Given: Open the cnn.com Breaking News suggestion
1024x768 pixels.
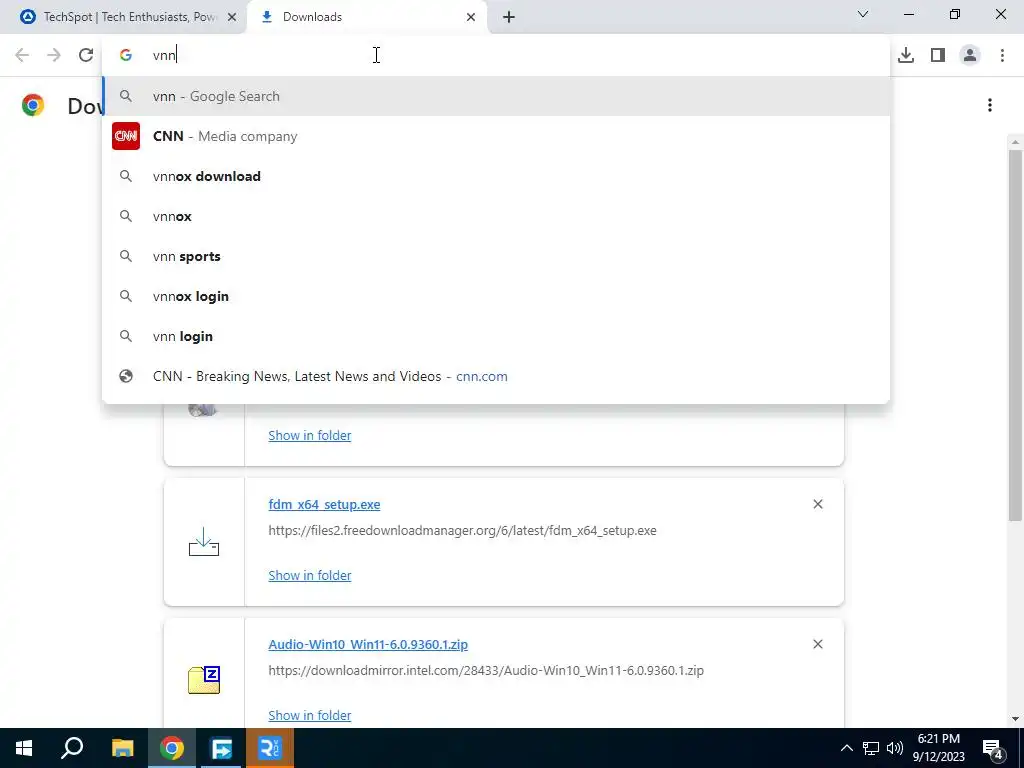Looking at the screenshot, I should coord(496,376).
